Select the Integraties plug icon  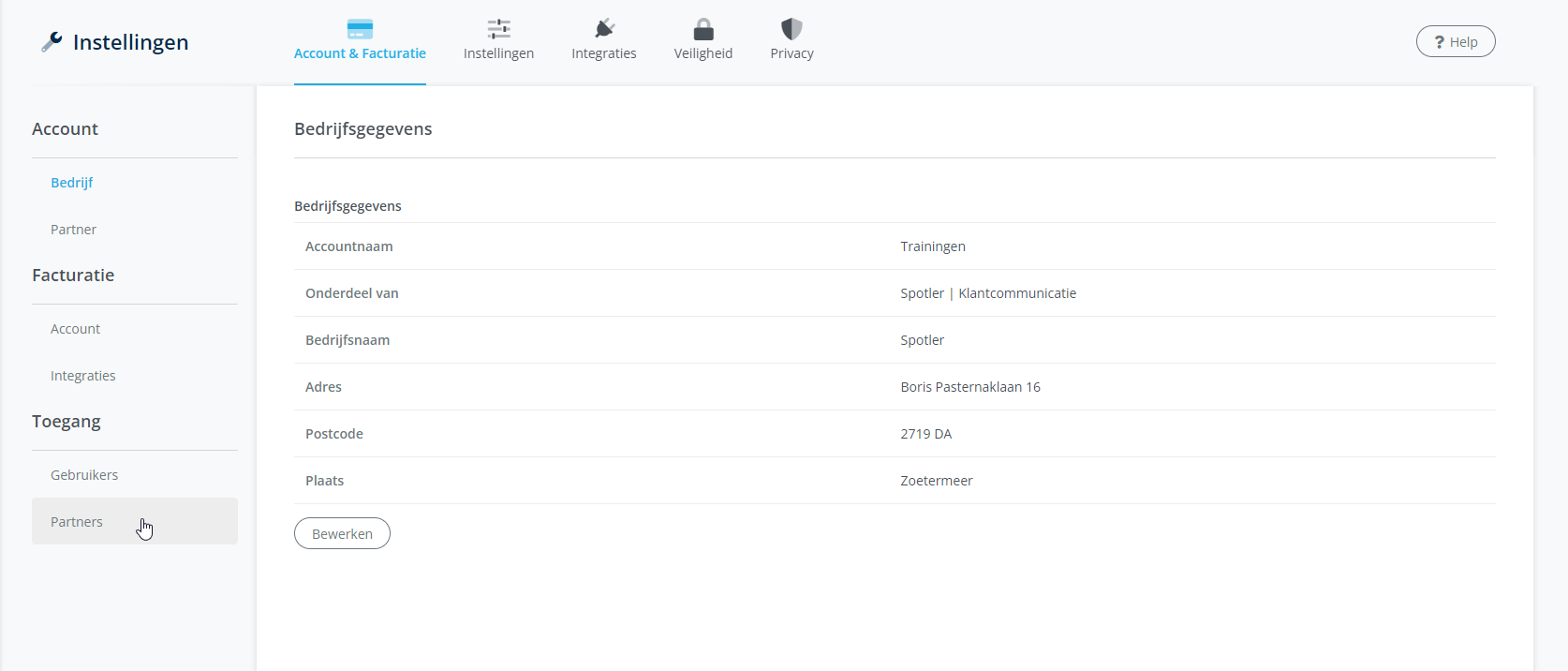(604, 29)
